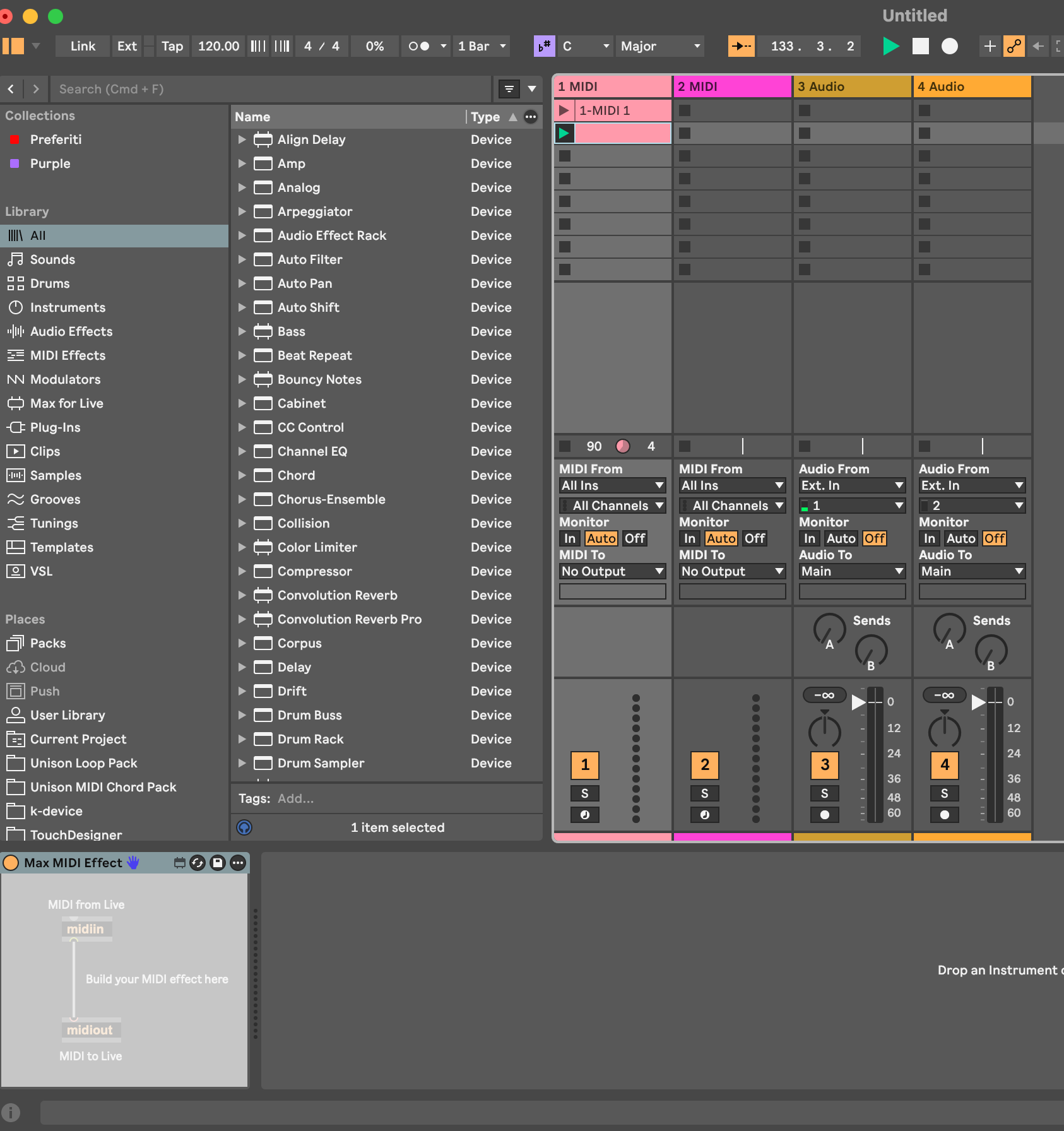This screenshot has height=1131, width=1064.
Task: Click the green Play button in transport
Action: [x=890, y=46]
